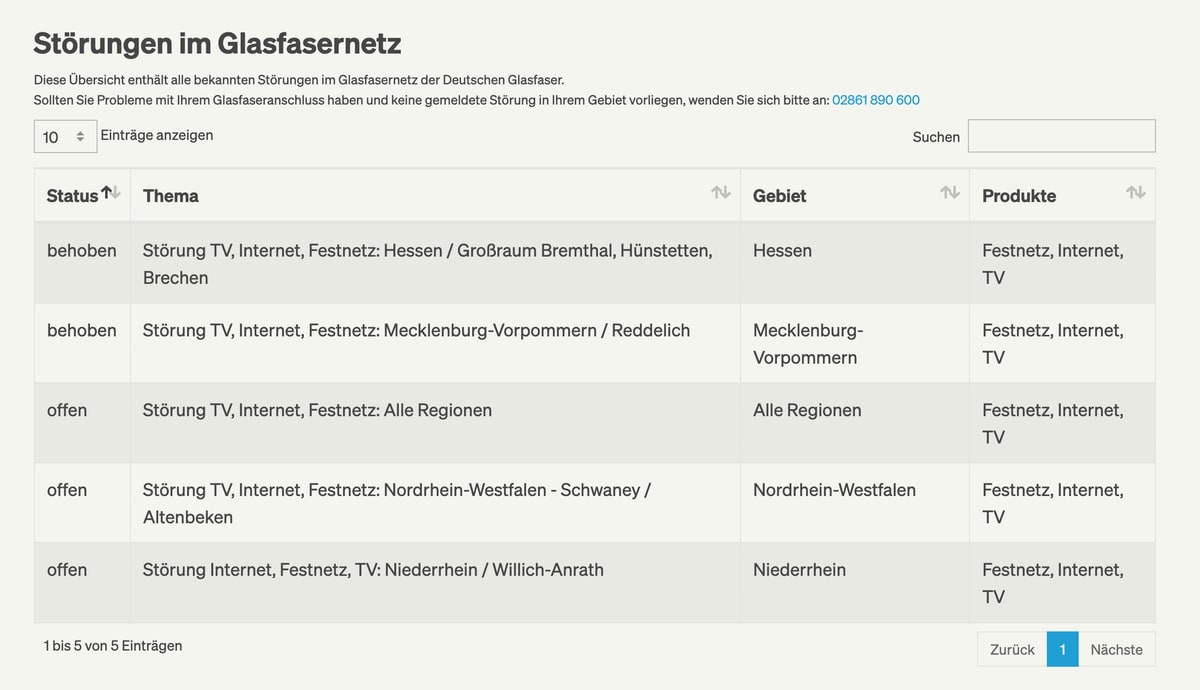This screenshot has width=1200, height=690.
Task: Click the Thema column sort arrows
Action: [x=720, y=193]
